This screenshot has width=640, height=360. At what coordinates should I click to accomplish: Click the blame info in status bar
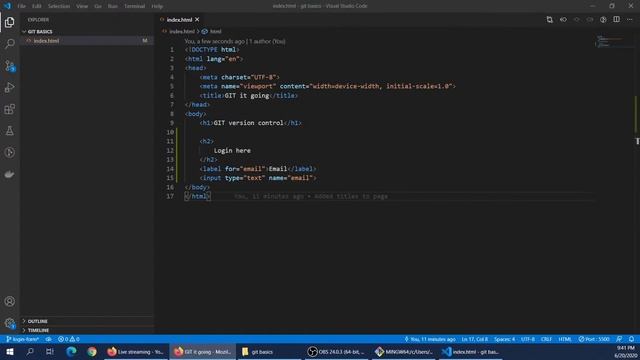(430, 339)
